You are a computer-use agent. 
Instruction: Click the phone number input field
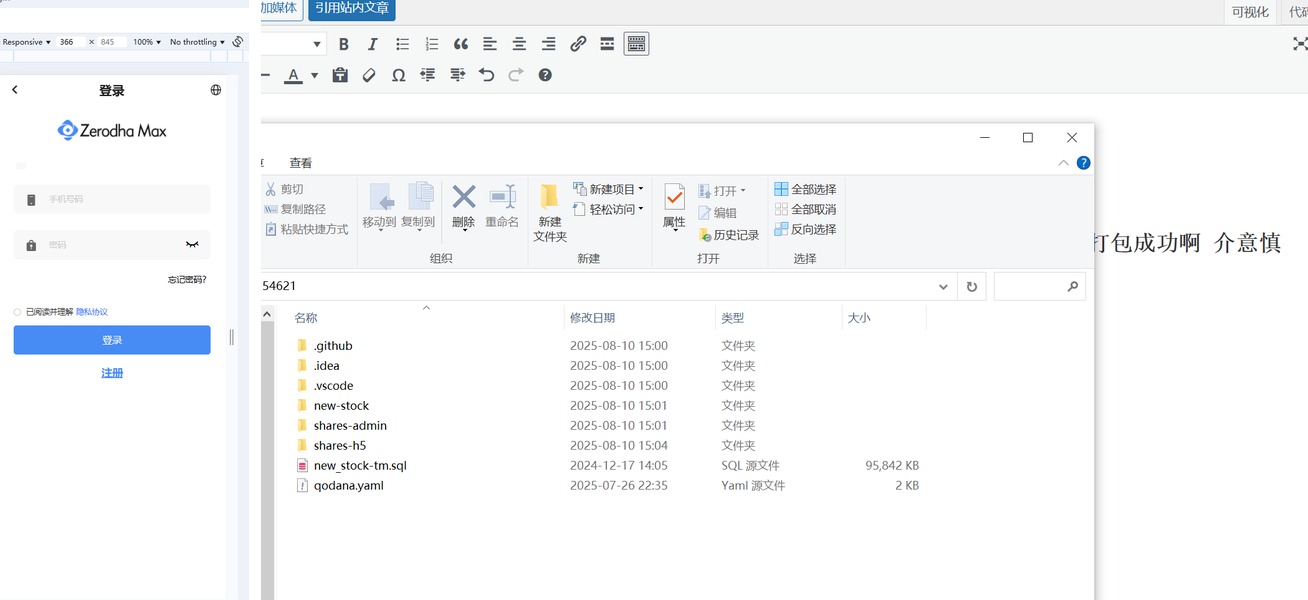click(112, 199)
